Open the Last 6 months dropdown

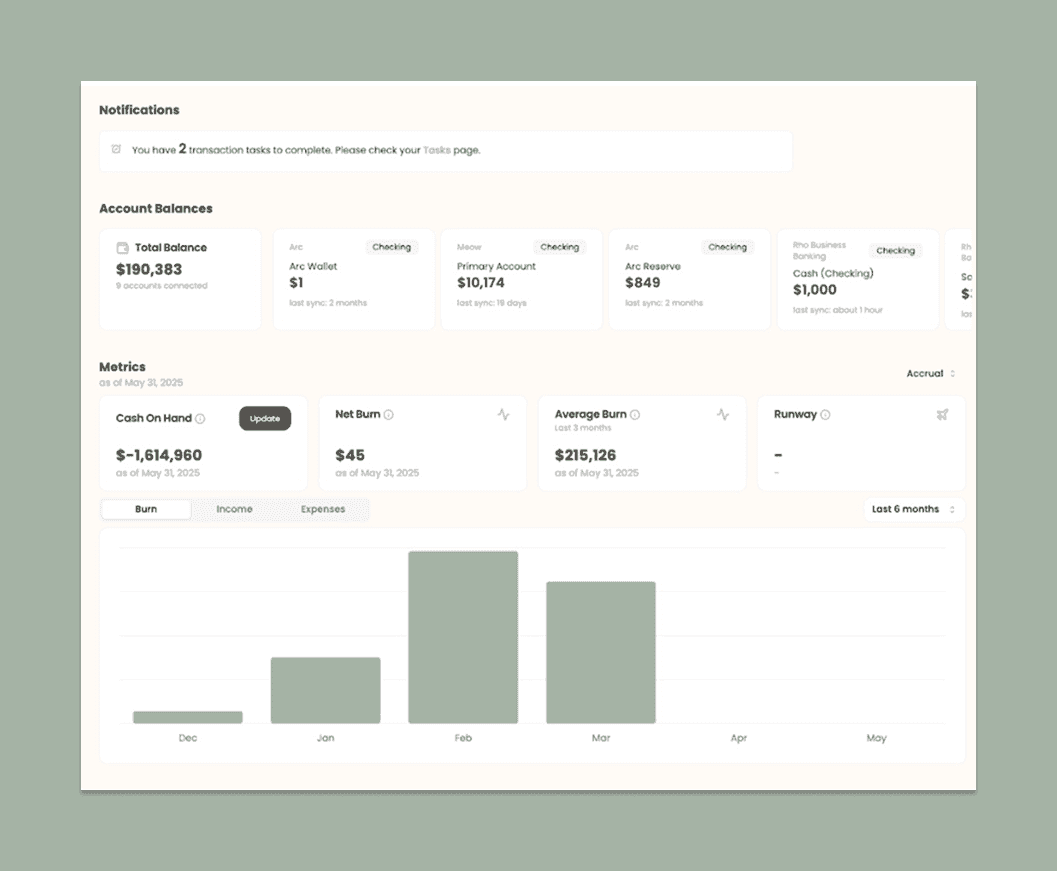click(x=911, y=509)
